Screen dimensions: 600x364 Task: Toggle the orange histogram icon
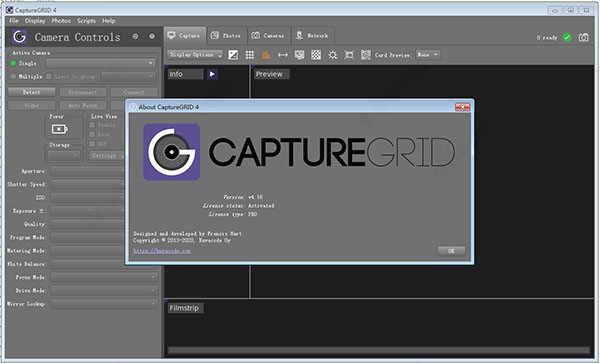pyautogui.click(x=266, y=55)
